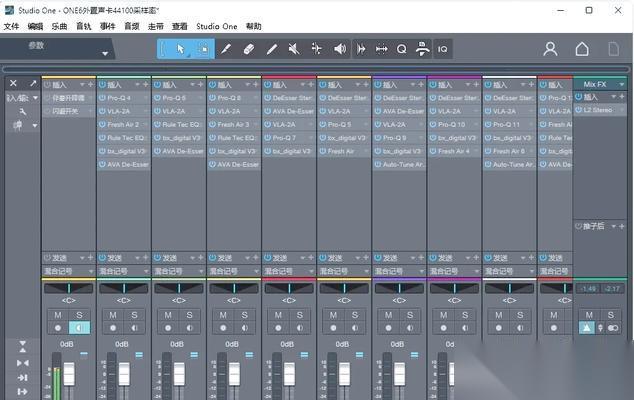
Task: Click the volume fader on the first channel
Action: pyautogui.click(x=69, y=374)
